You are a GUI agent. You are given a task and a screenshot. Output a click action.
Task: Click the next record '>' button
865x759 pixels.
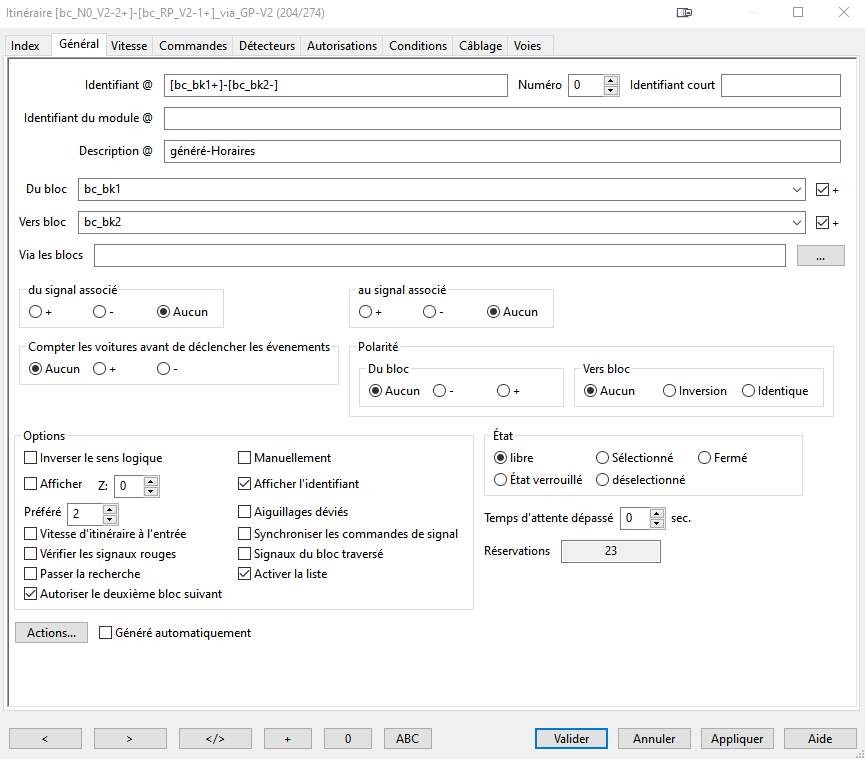click(130, 739)
